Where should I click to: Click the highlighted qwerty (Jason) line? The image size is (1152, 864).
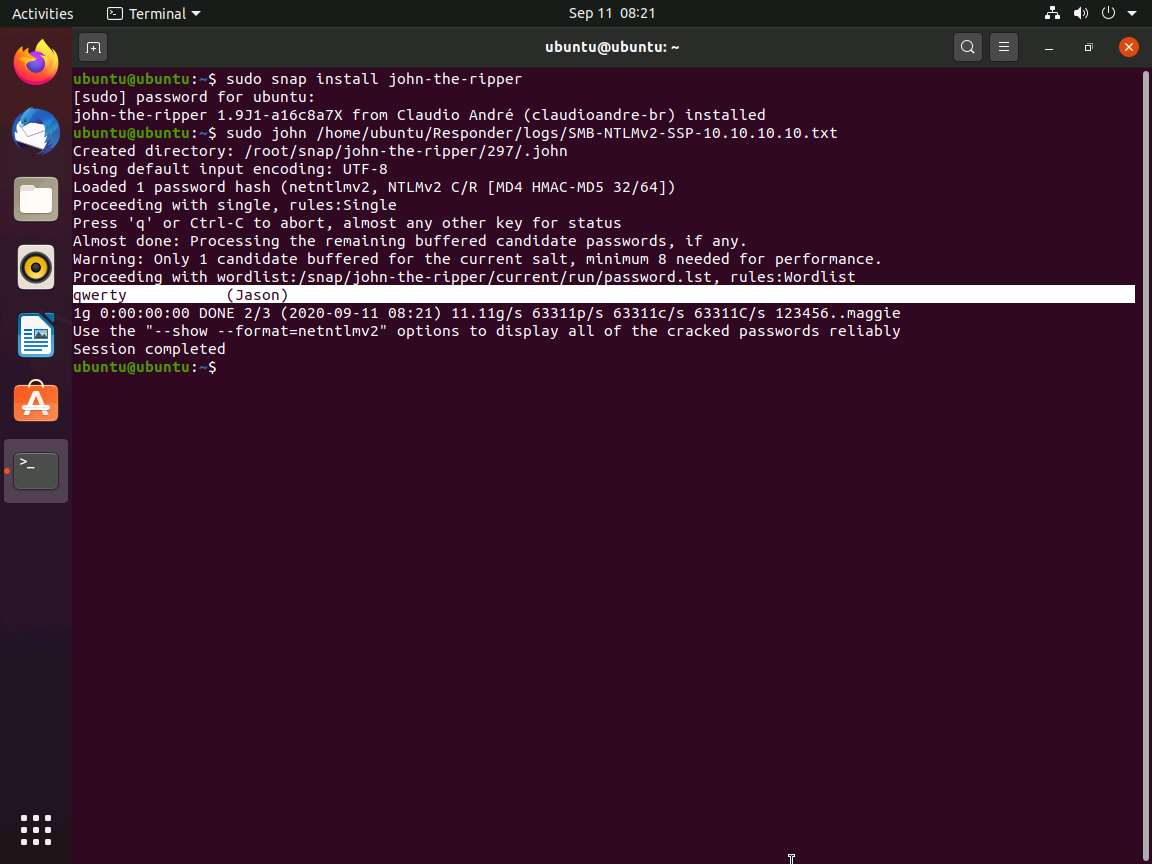click(604, 295)
